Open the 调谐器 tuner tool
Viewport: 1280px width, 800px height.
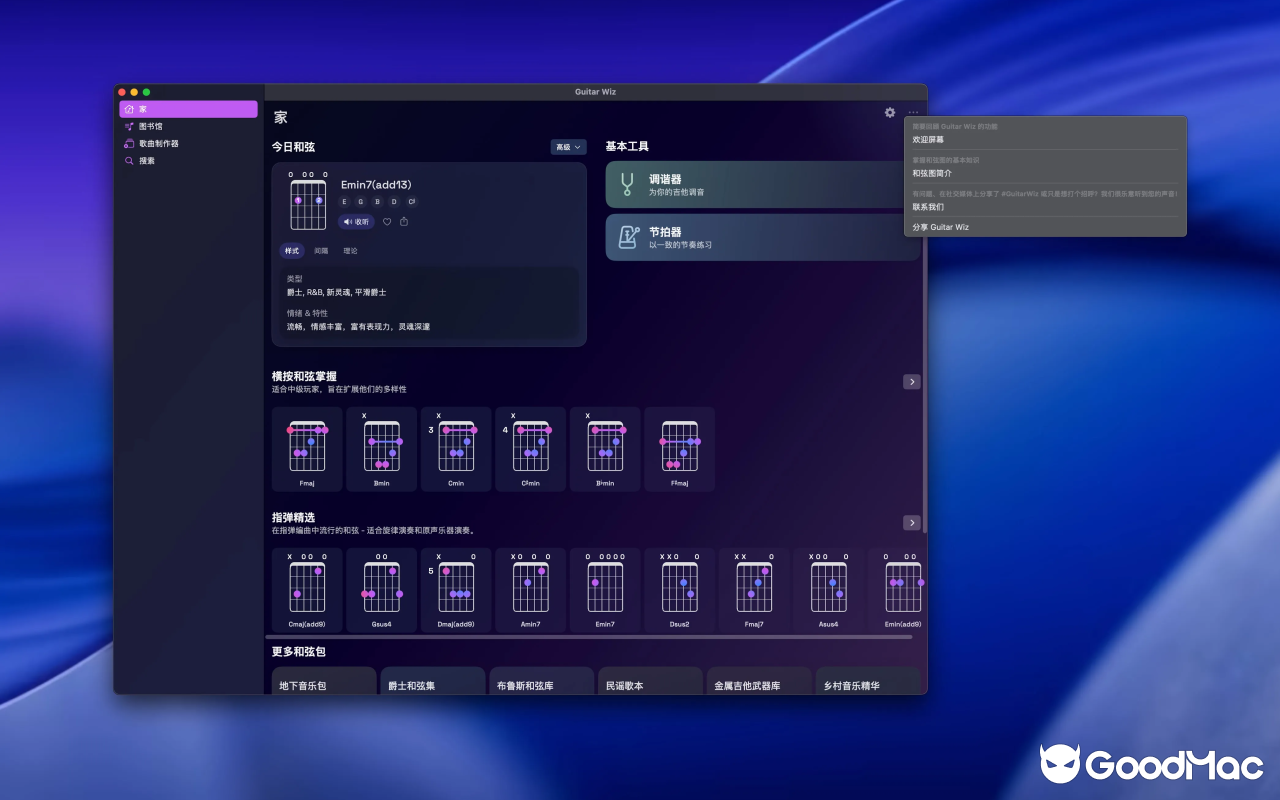point(761,185)
